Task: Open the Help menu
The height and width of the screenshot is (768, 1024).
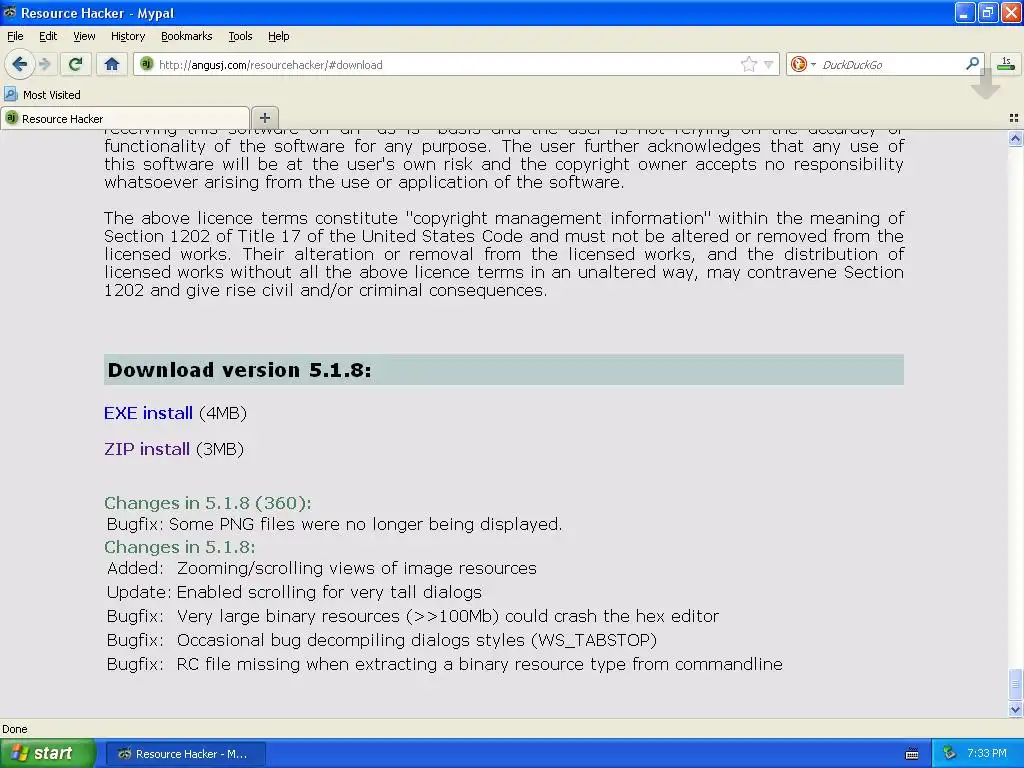Action: [278, 36]
